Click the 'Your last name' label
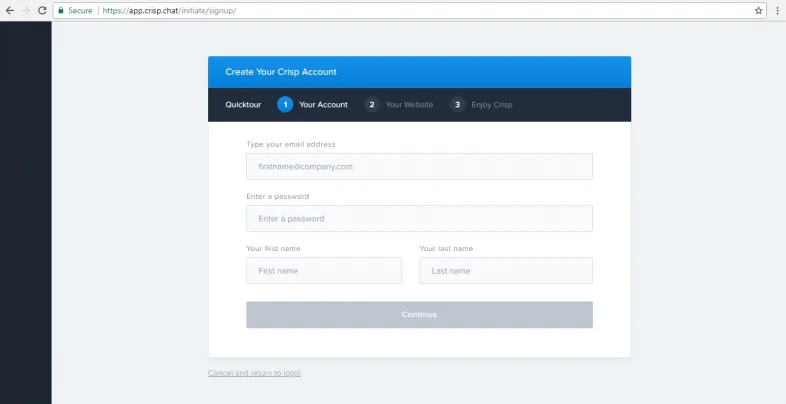The image size is (786, 404). coord(446,249)
